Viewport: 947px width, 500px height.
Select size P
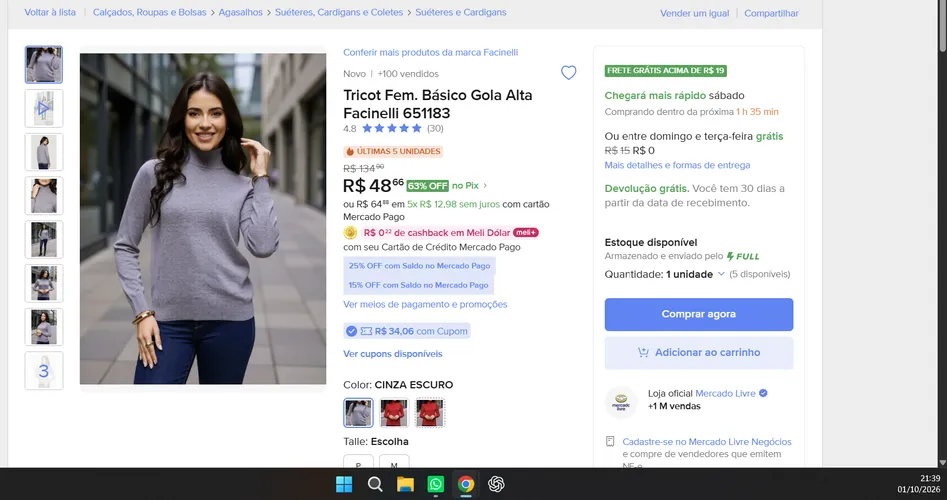click(358, 462)
